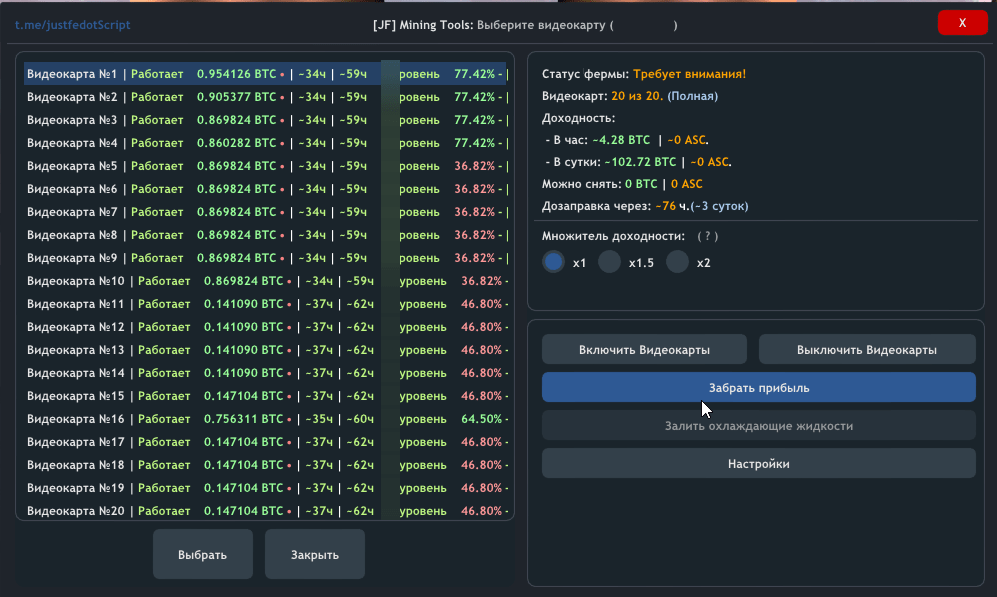Select the Видеокарта №3 row

point(266,120)
